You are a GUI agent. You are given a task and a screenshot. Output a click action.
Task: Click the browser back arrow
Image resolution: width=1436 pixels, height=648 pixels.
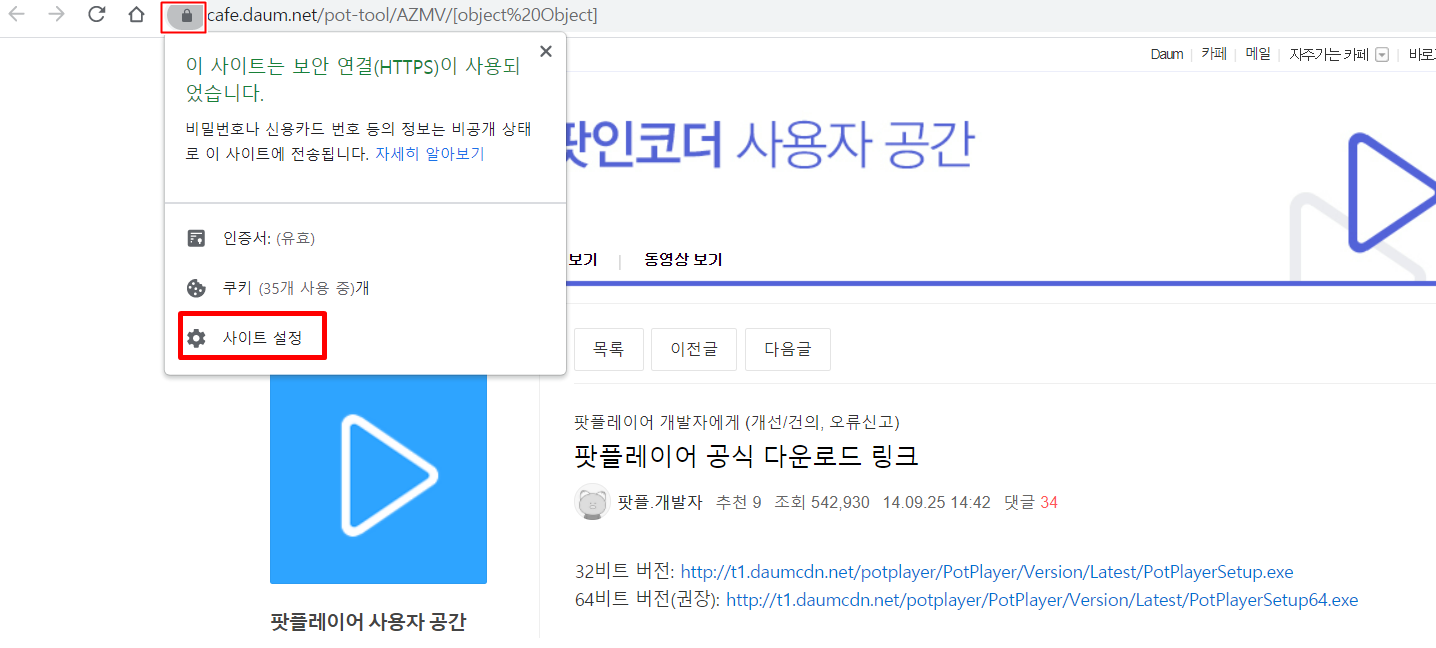(x=17, y=15)
